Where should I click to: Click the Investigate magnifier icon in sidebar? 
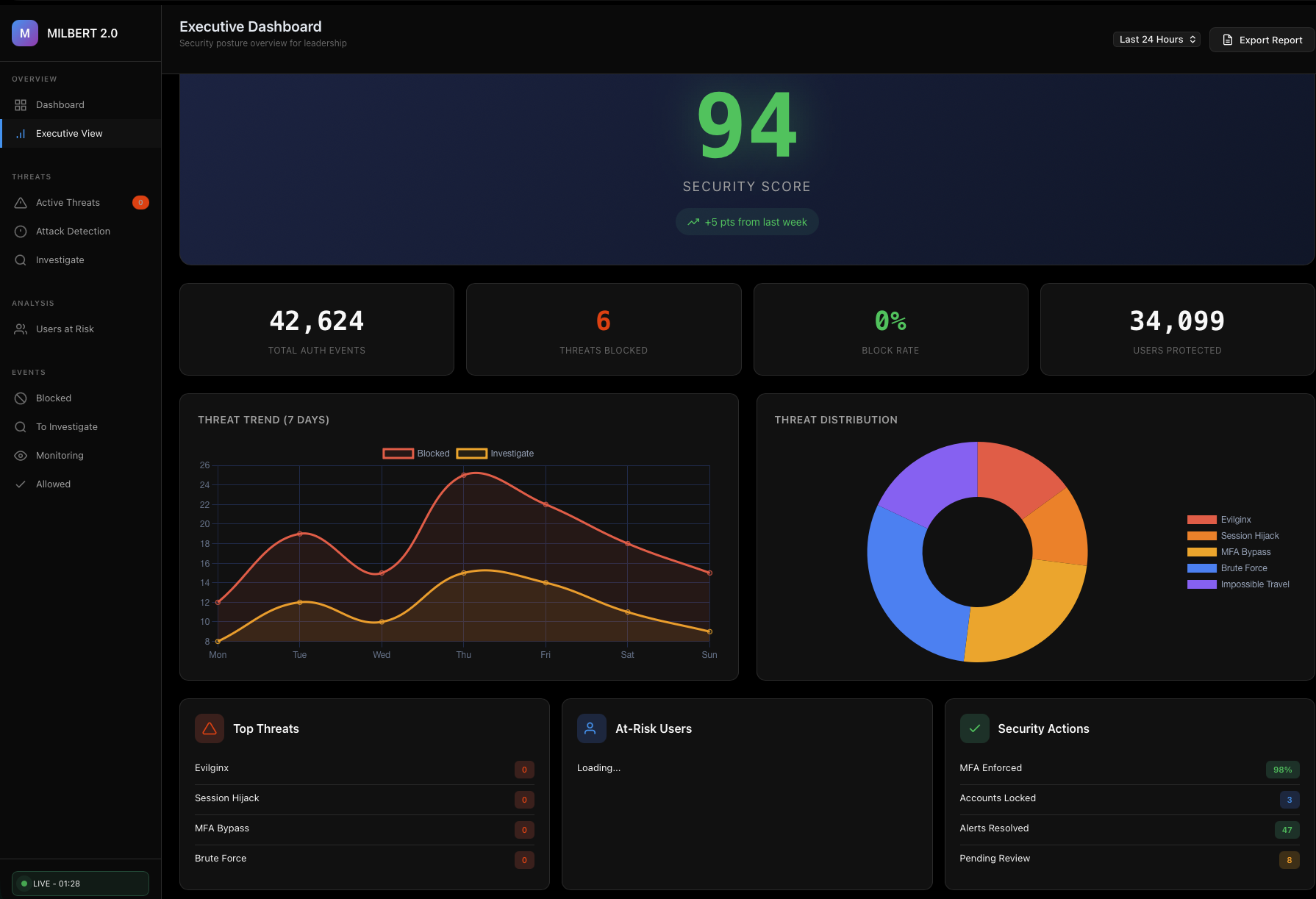pos(20,259)
